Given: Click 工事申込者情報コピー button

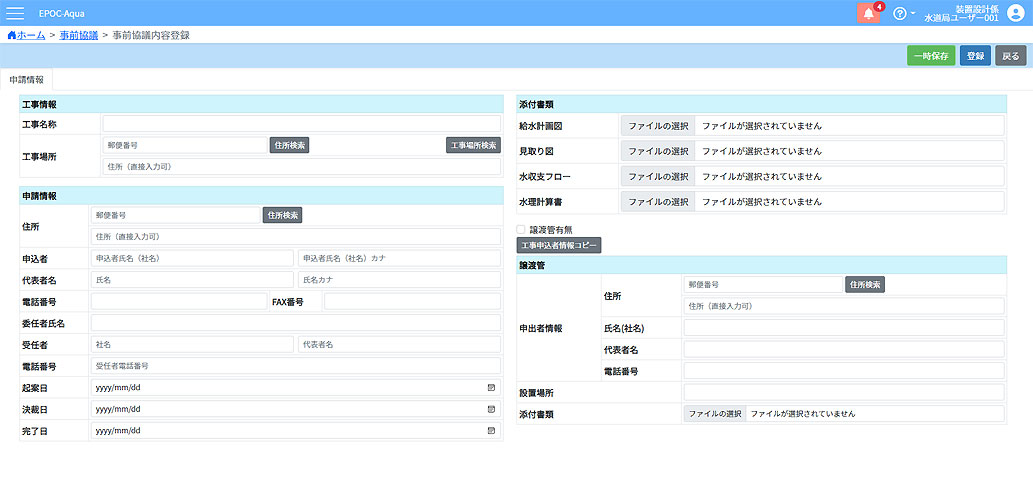Looking at the screenshot, I should (559, 246).
